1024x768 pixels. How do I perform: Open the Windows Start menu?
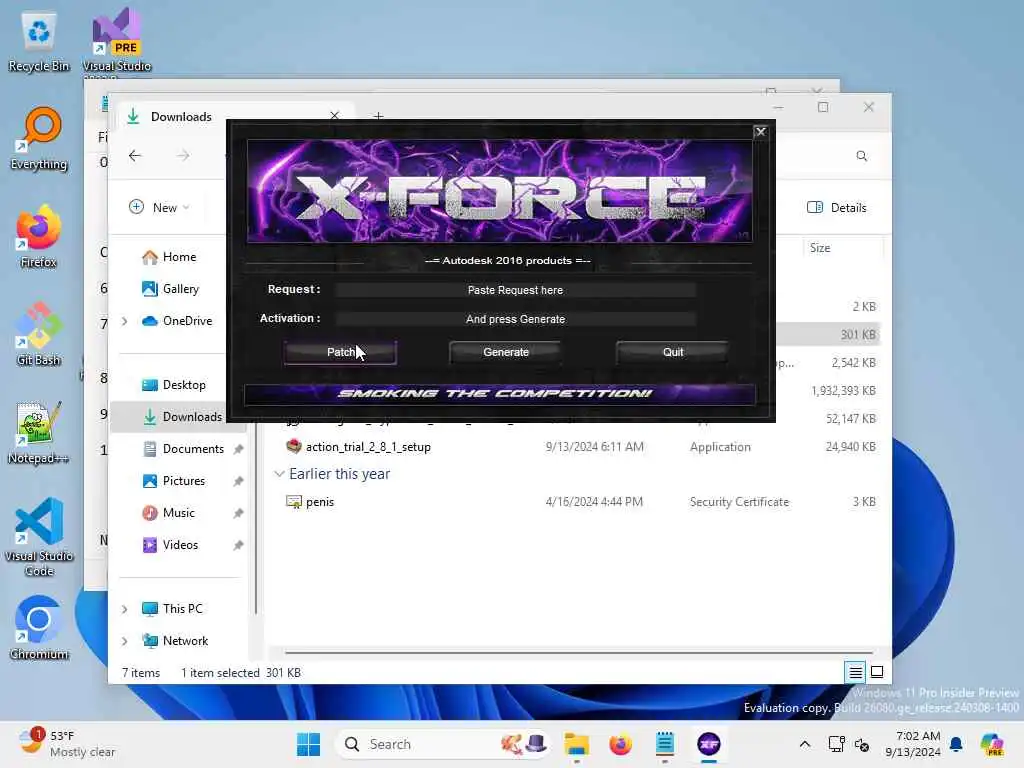pos(308,744)
